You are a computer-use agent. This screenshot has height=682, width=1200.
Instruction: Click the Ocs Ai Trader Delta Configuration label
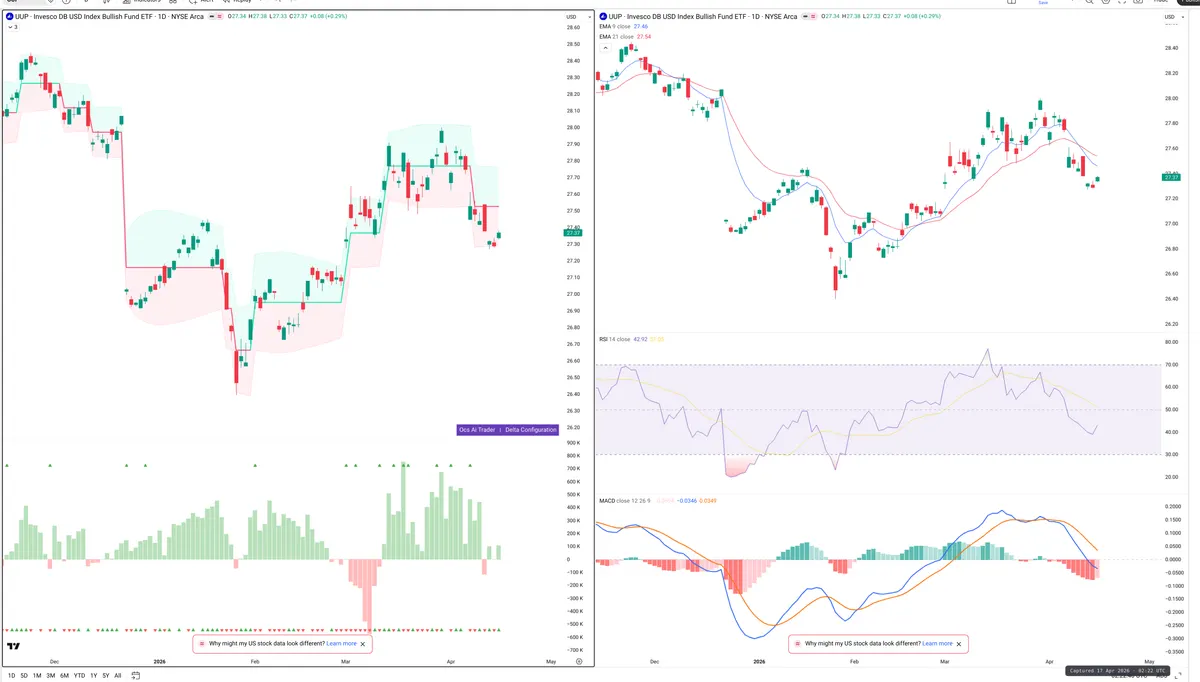coord(507,430)
